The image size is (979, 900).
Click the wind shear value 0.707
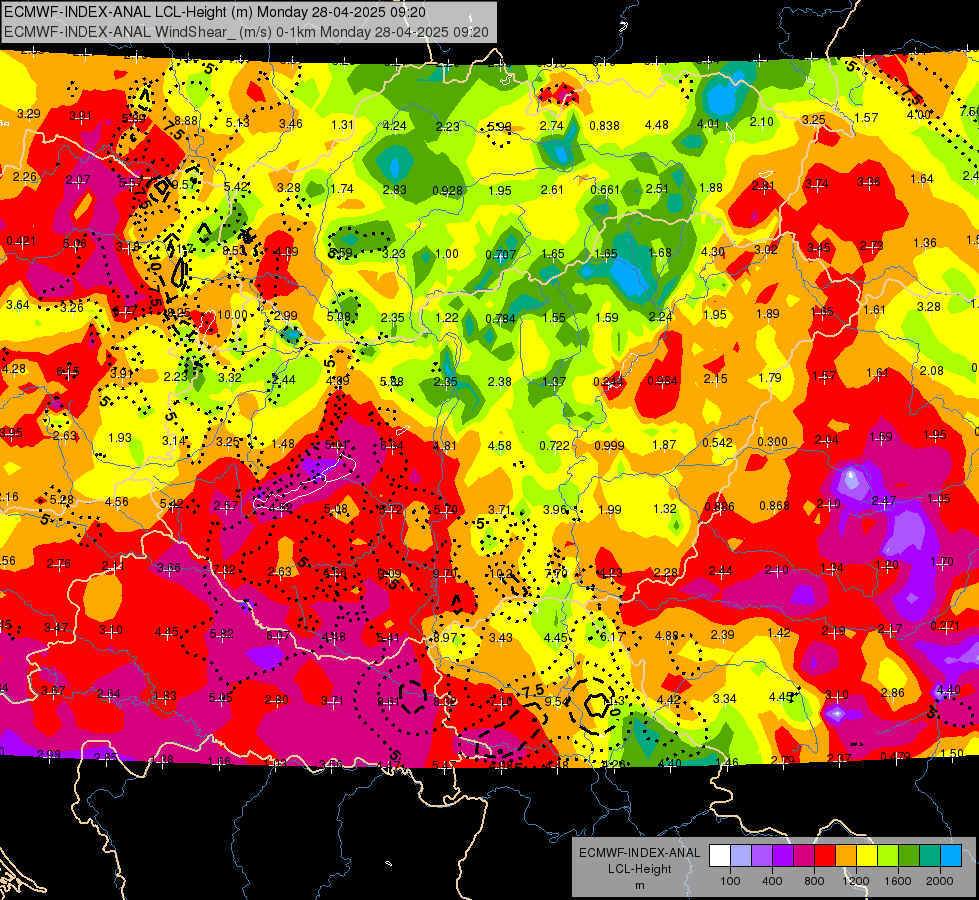pos(501,254)
